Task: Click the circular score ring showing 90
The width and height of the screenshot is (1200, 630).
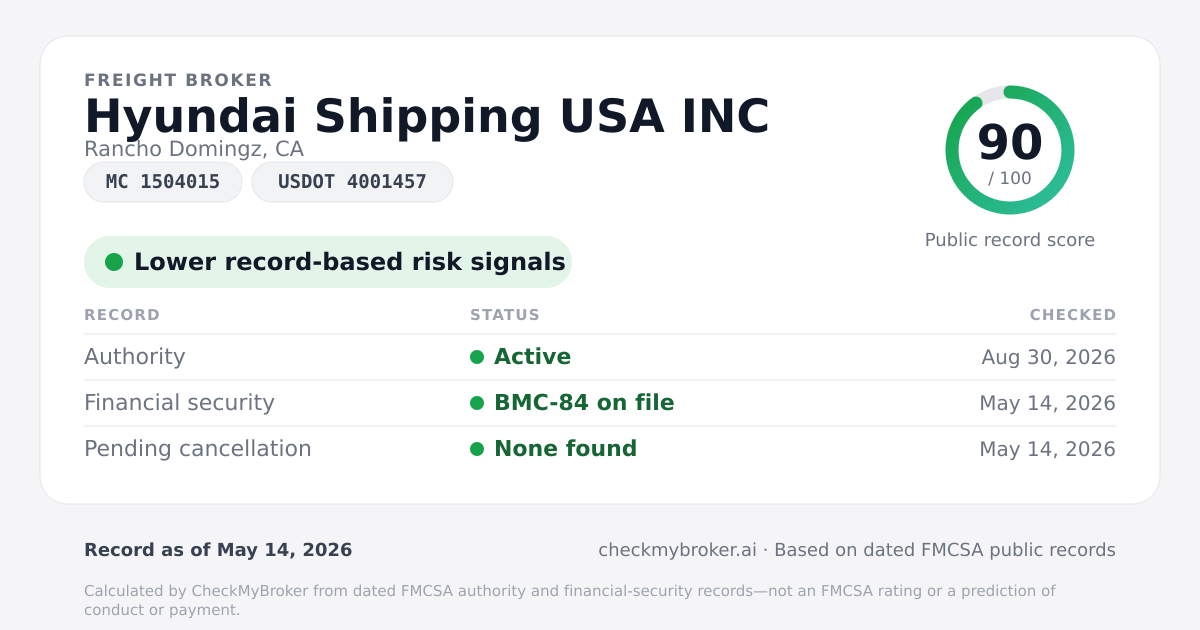Action: point(1010,150)
